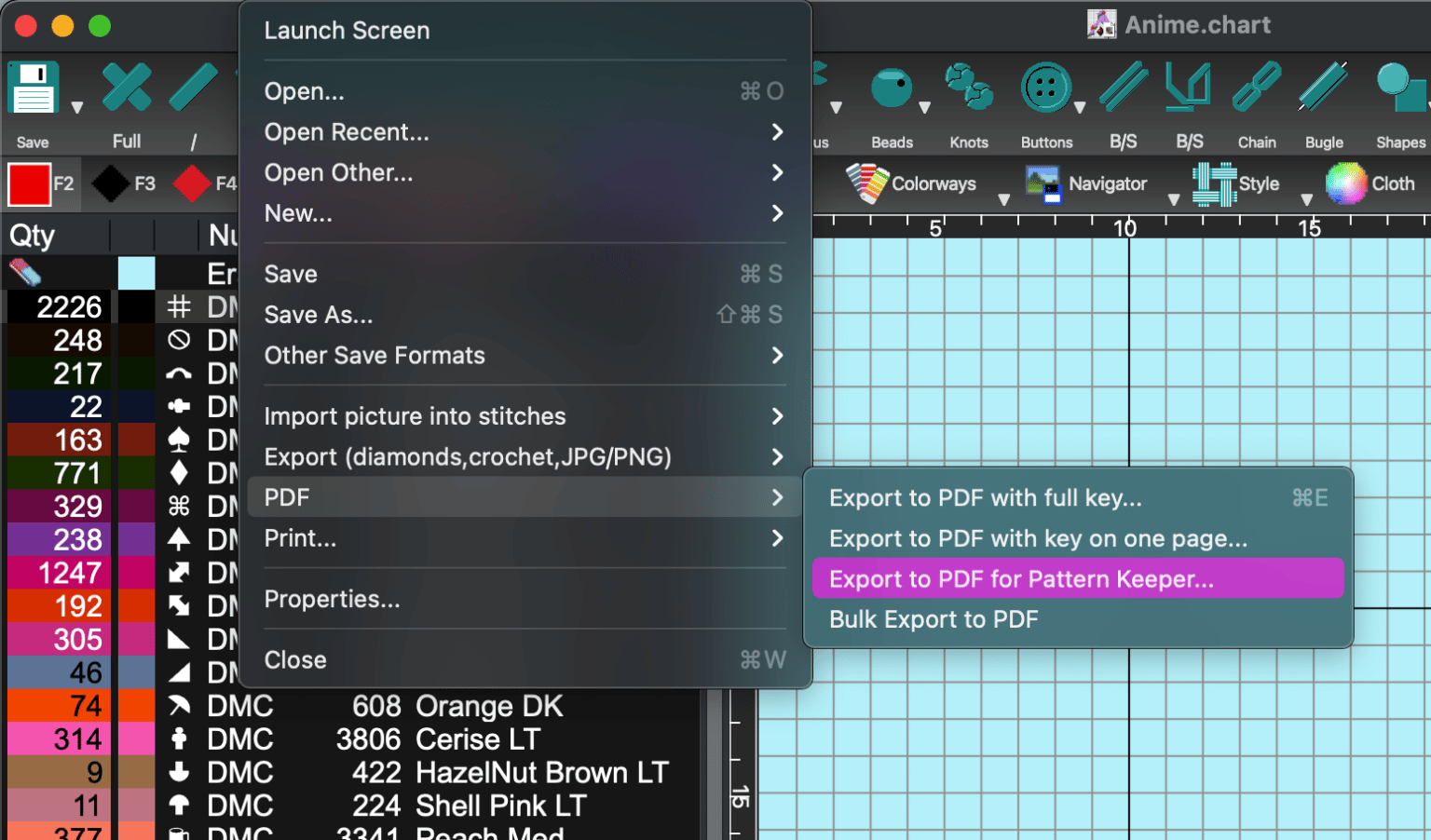Select Export to PDF for Pattern Keeper
The width and height of the screenshot is (1431, 840).
pyautogui.click(x=1022, y=578)
